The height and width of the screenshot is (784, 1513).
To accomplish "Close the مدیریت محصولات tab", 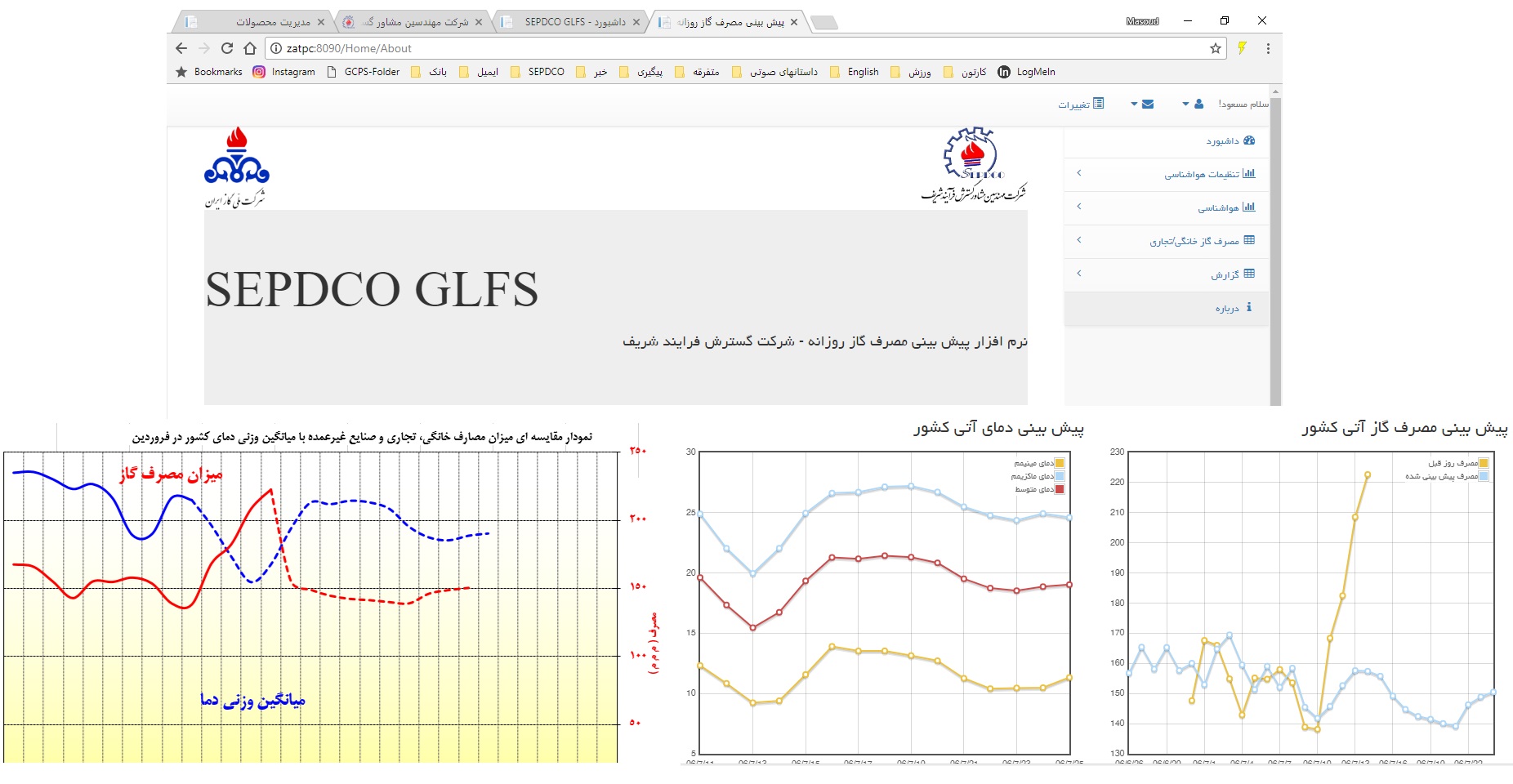I will click(321, 22).
